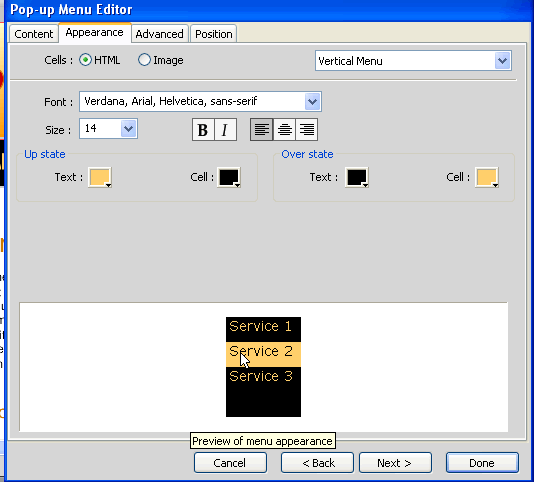Open the font Size dropdown
The width and height of the screenshot is (534, 482).
pos(108,128)
